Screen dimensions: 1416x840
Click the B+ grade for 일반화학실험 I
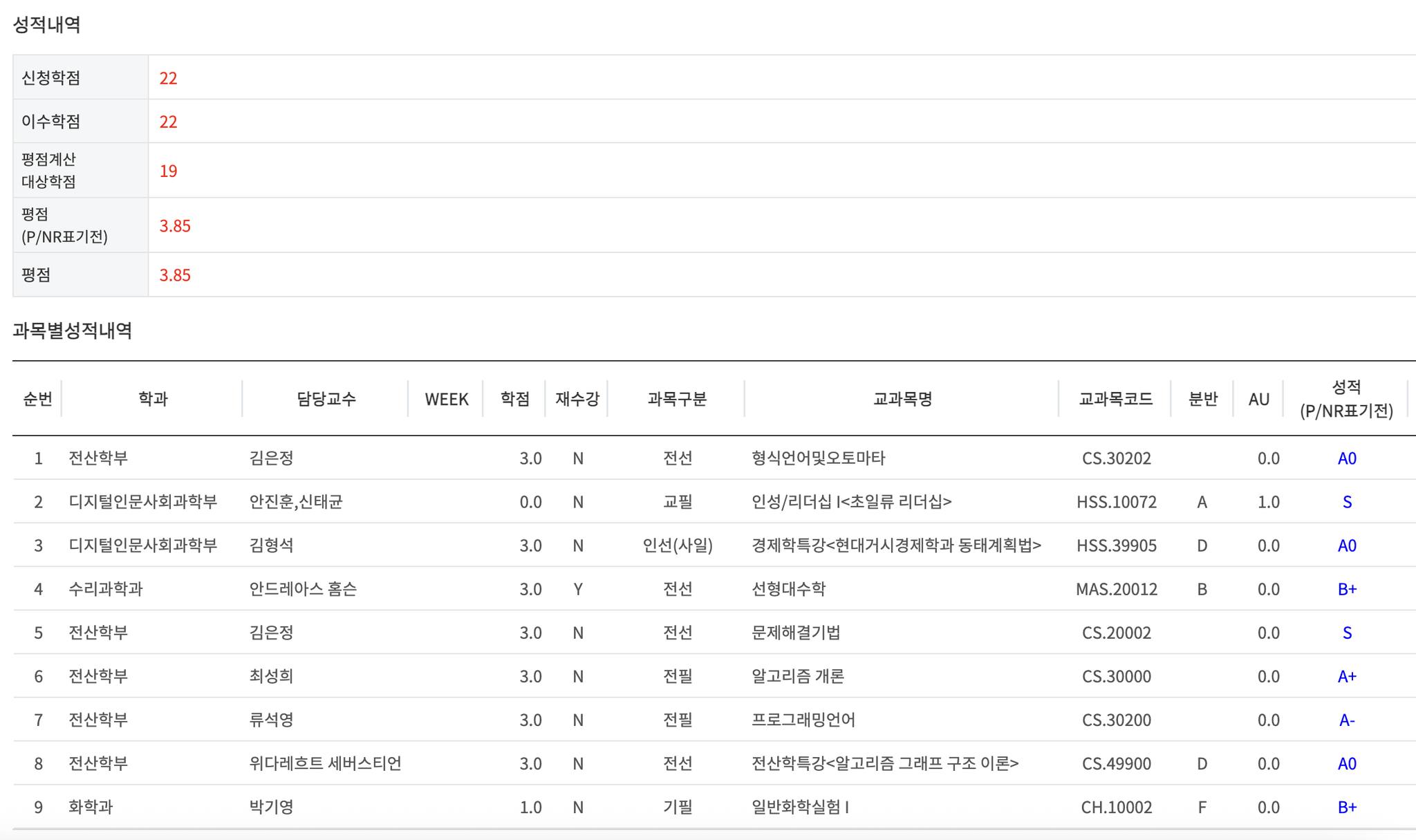(x=1346, y=807)
